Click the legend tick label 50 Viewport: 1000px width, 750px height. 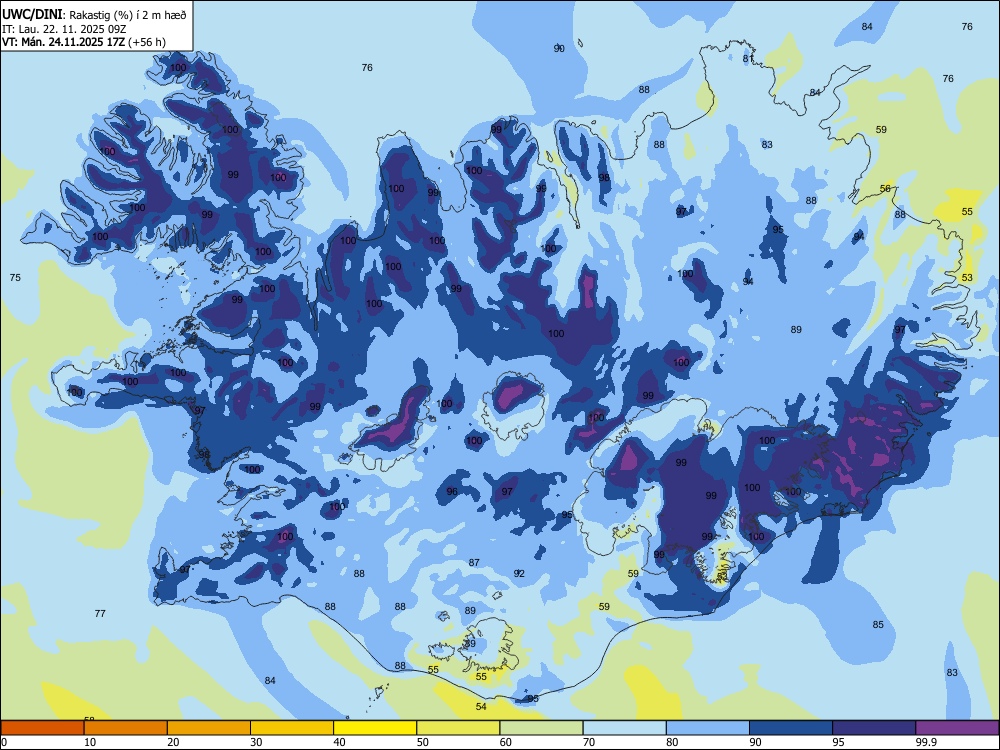(423, 742)
